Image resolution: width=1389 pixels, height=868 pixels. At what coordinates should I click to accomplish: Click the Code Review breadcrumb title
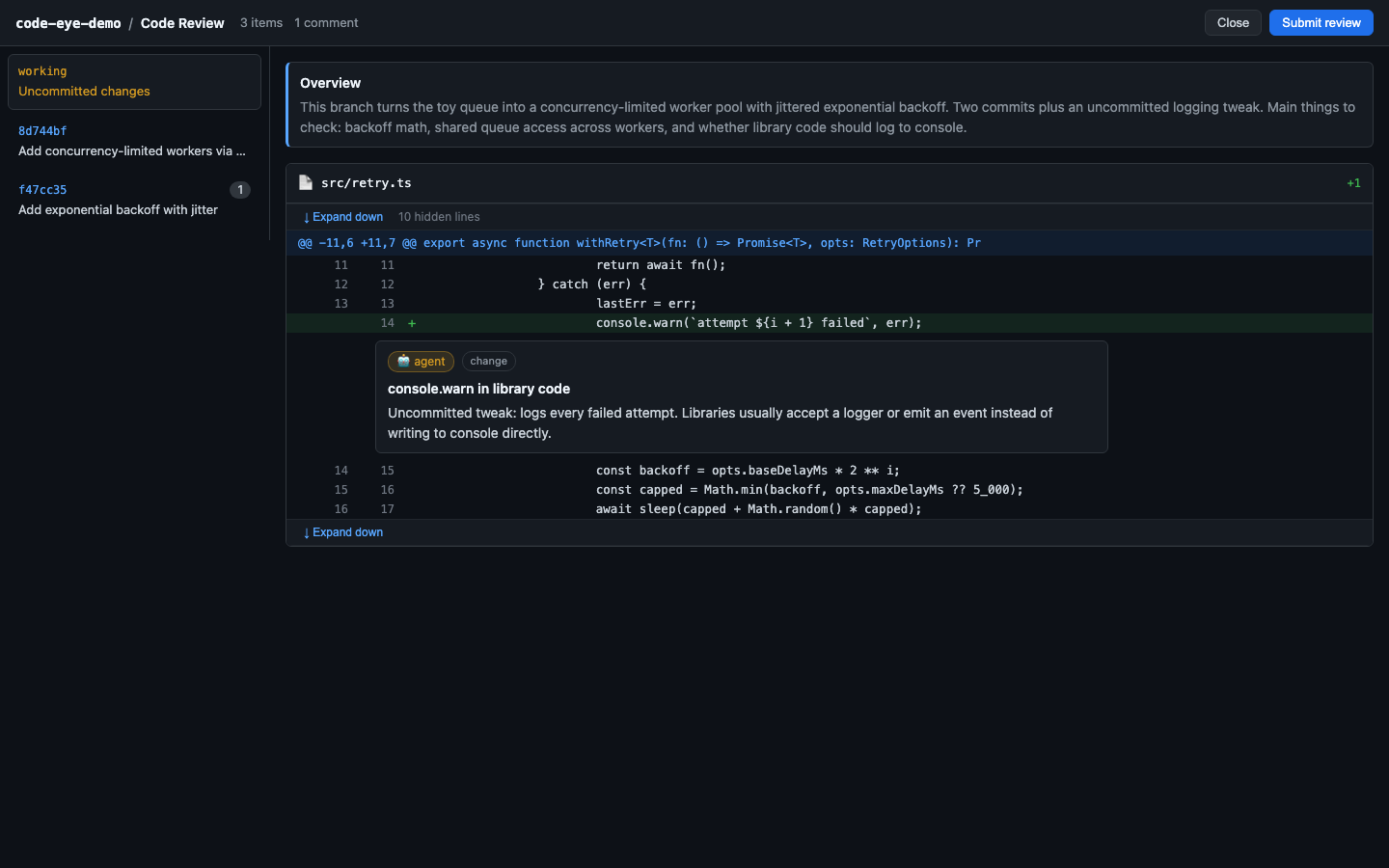coord(182,23)
